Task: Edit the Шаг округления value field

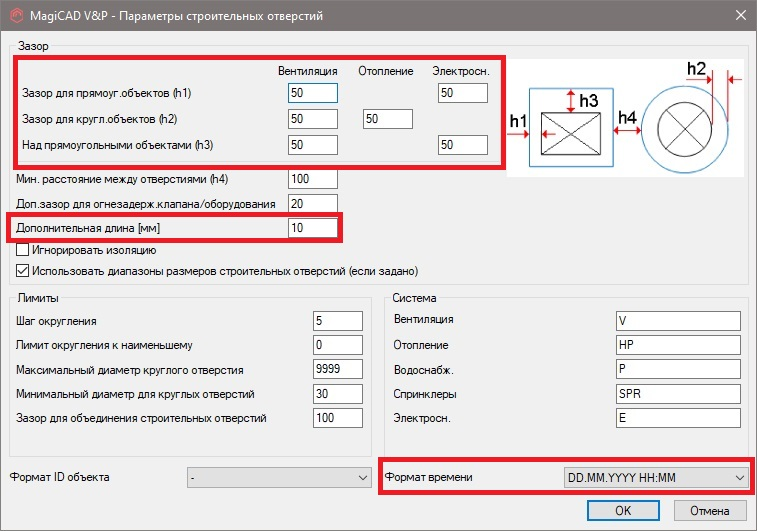Action: (336, 320)
